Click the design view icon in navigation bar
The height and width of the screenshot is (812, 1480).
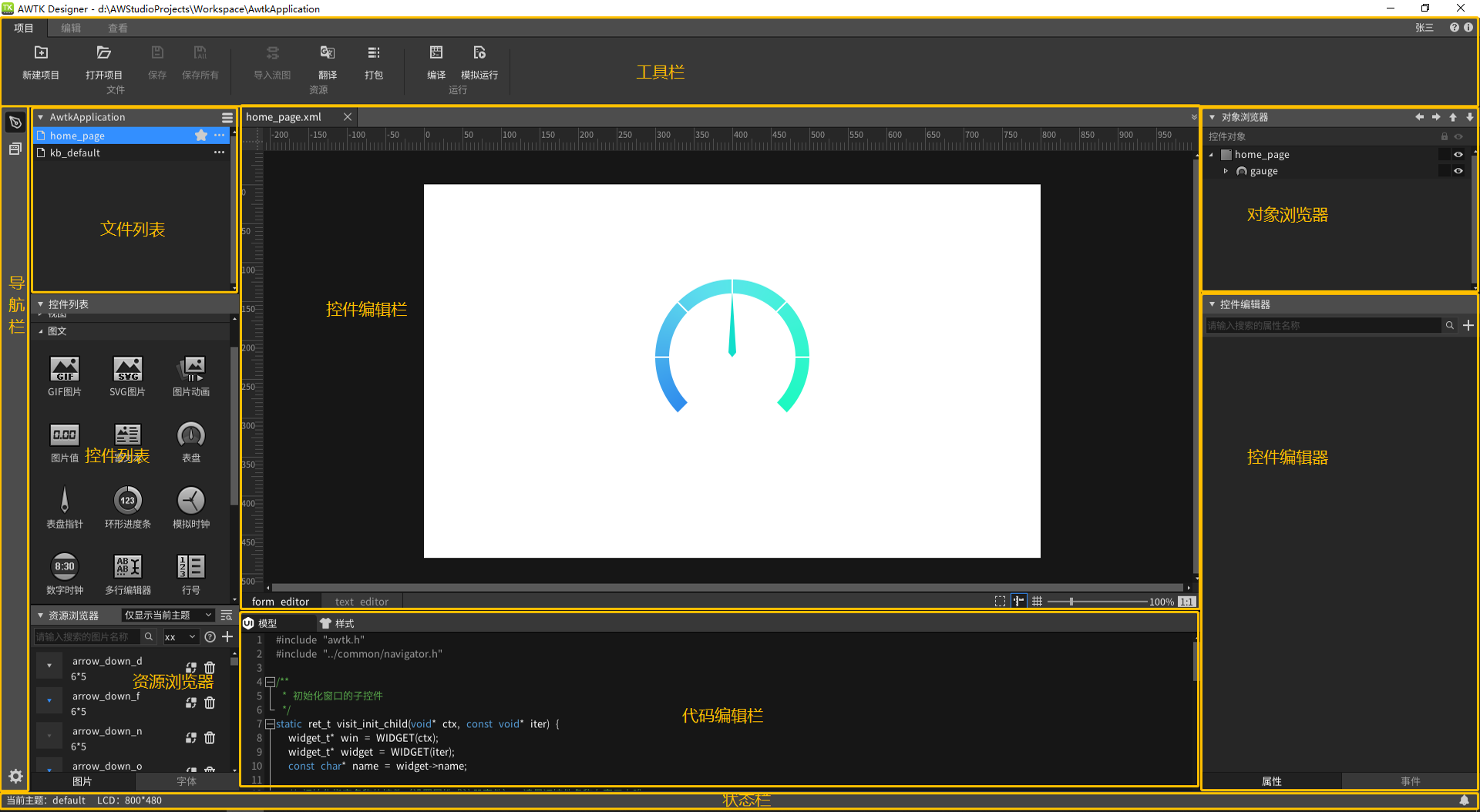15,122
